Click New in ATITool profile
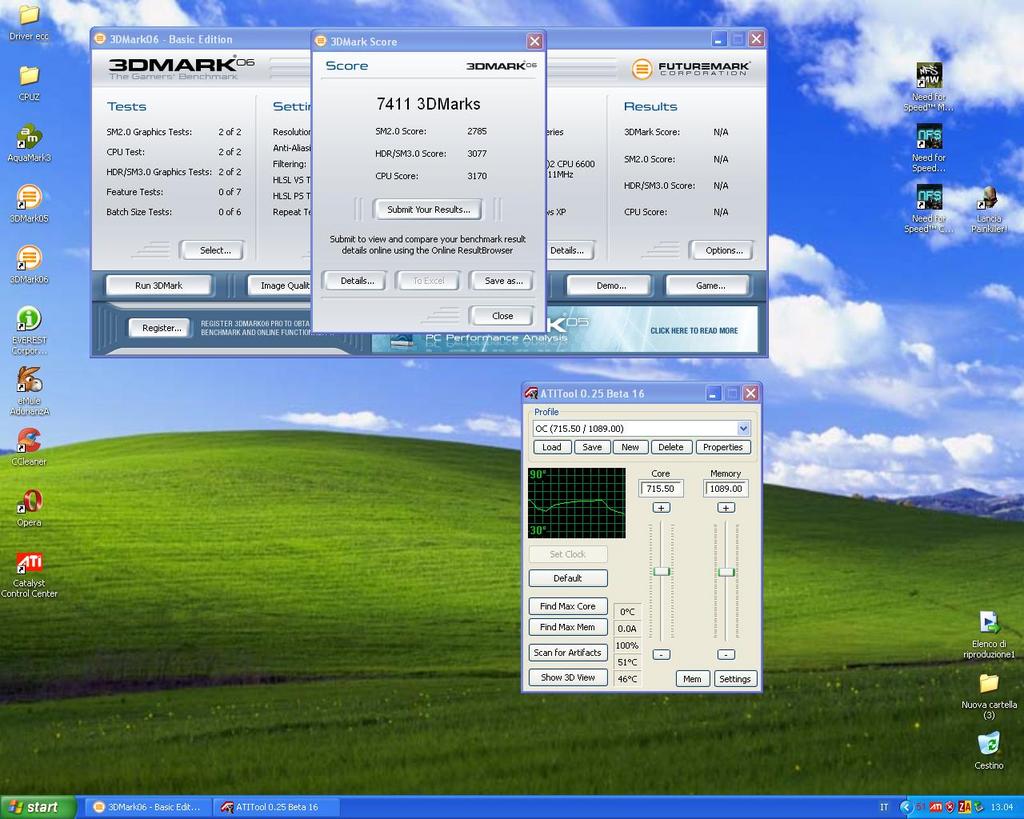Image resolution: width=1024 pixels, height=819 pixels. (x=630, y=447)
